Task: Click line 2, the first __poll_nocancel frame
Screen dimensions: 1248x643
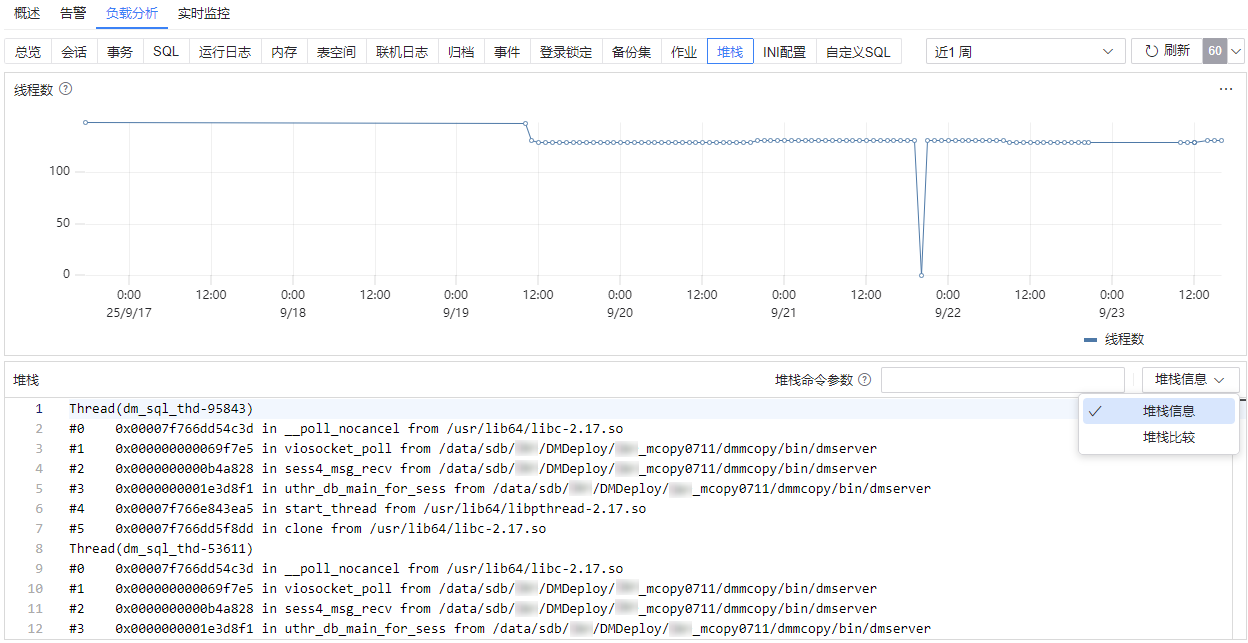Action: [346, 429]
